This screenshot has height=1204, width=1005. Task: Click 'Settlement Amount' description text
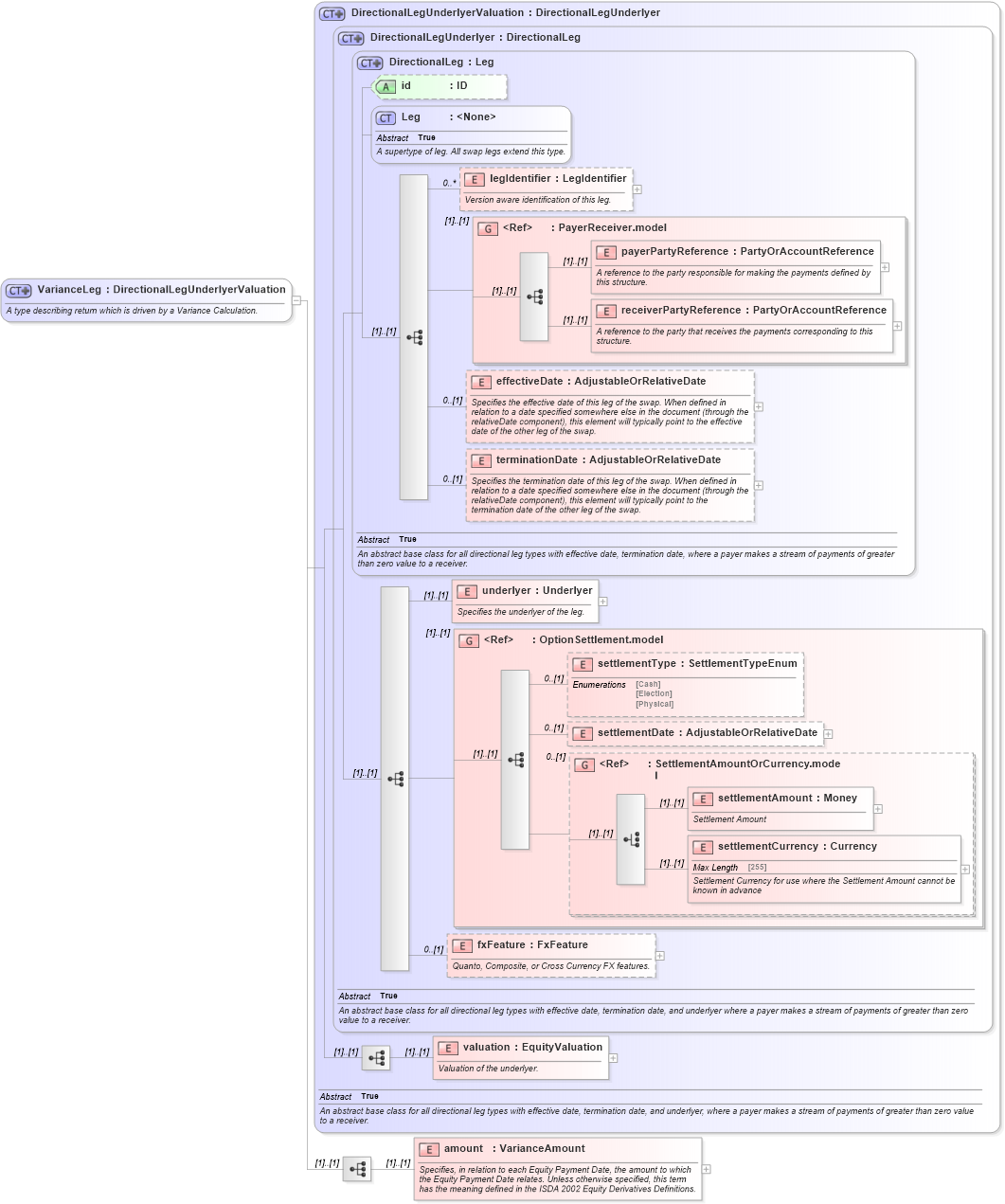coord(729,819)
